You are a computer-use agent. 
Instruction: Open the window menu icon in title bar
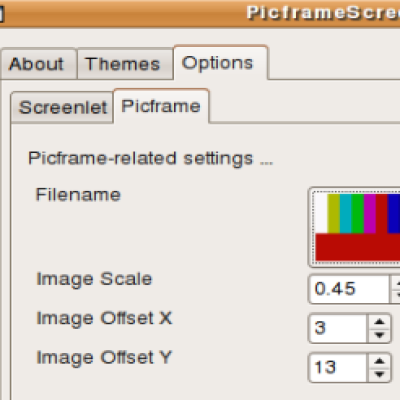[x=2, y=14]
